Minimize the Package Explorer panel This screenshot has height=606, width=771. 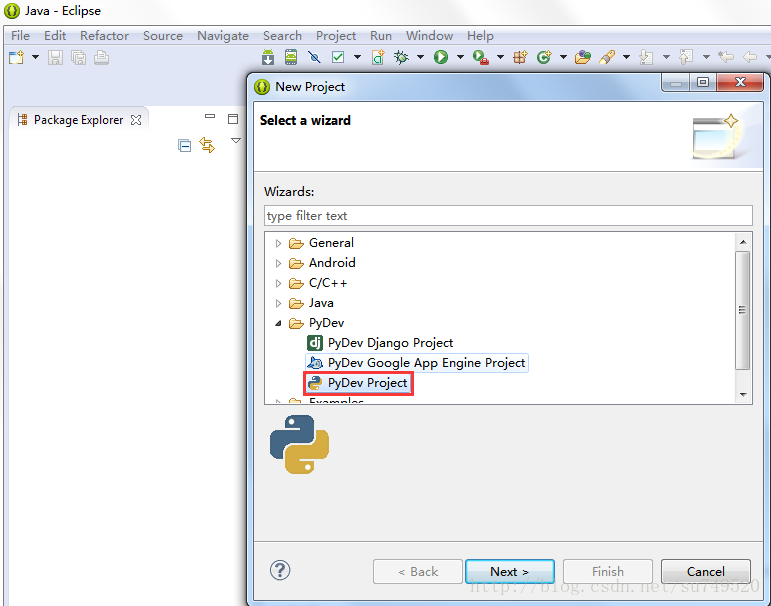click(210, 117)
